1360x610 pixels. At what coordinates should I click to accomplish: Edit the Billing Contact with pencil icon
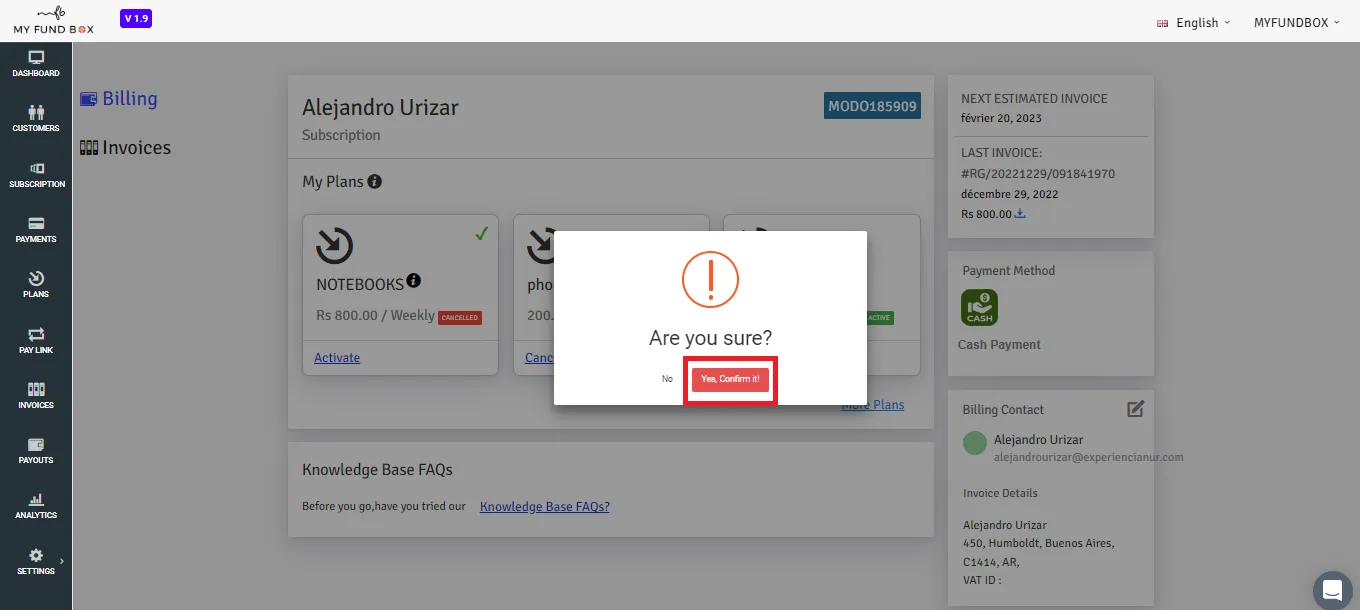(1135, 409)
